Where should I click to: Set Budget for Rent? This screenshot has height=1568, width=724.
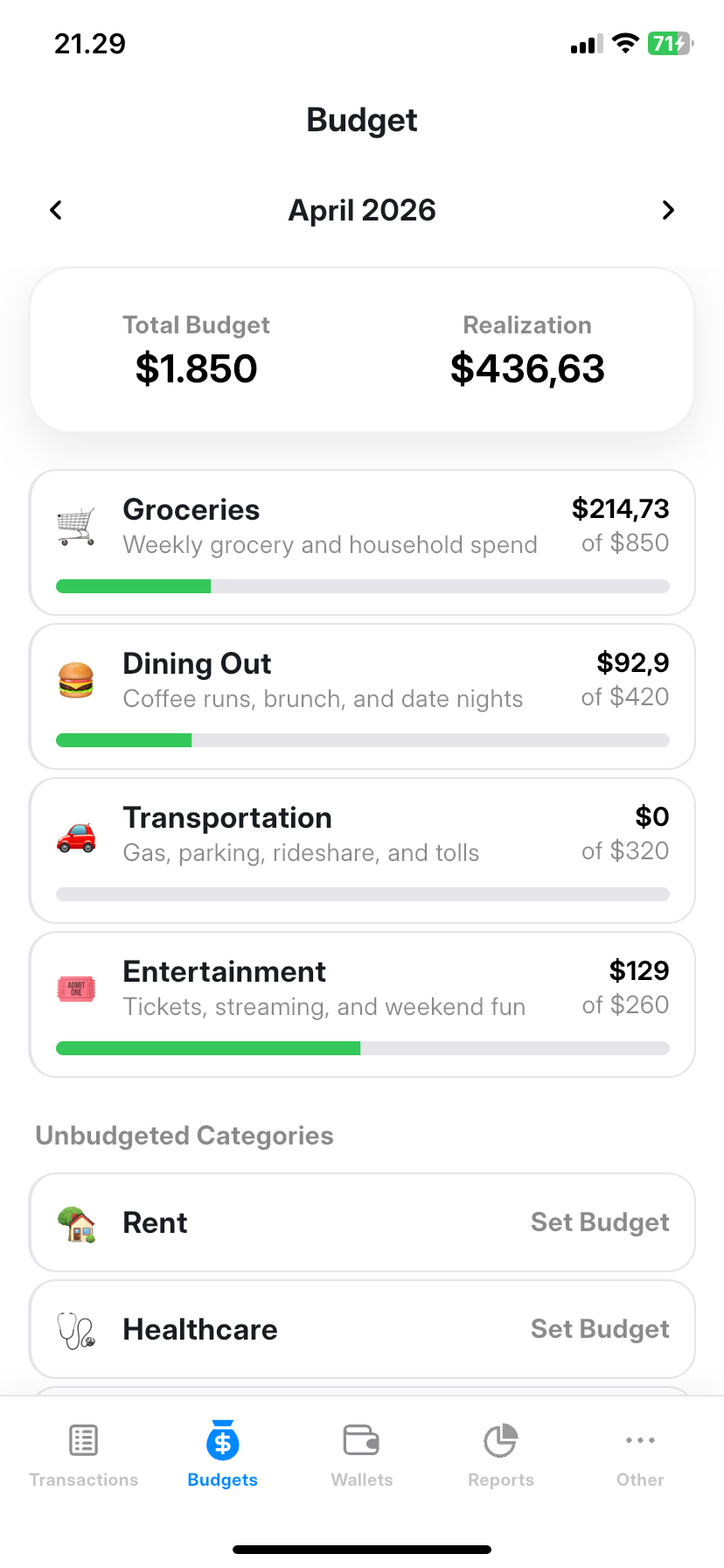(600, 1222)
